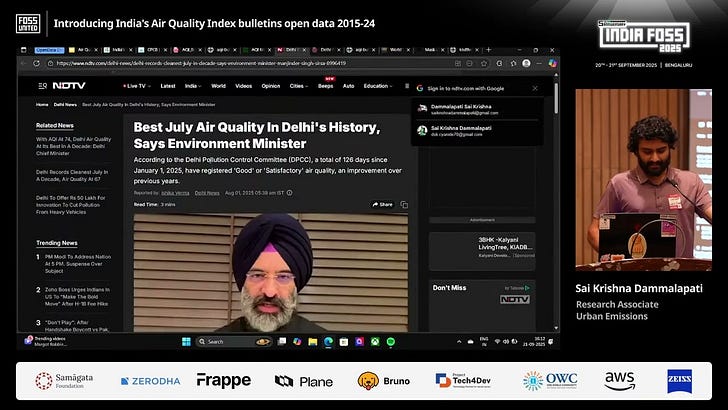Image resolution: width=728 pixels, height=410 pixels.
Task: Go to Home in the breadcrumb
Action: [42, 104]
